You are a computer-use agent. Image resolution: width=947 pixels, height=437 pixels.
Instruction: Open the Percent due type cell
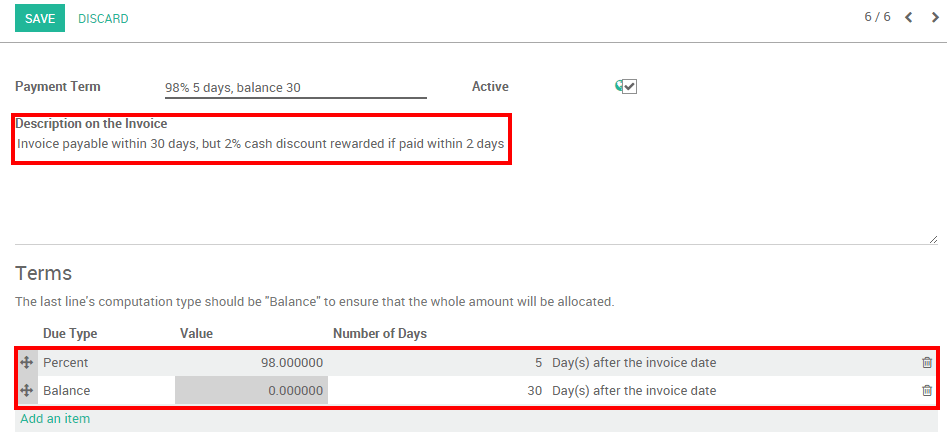[x=105, y=363]
